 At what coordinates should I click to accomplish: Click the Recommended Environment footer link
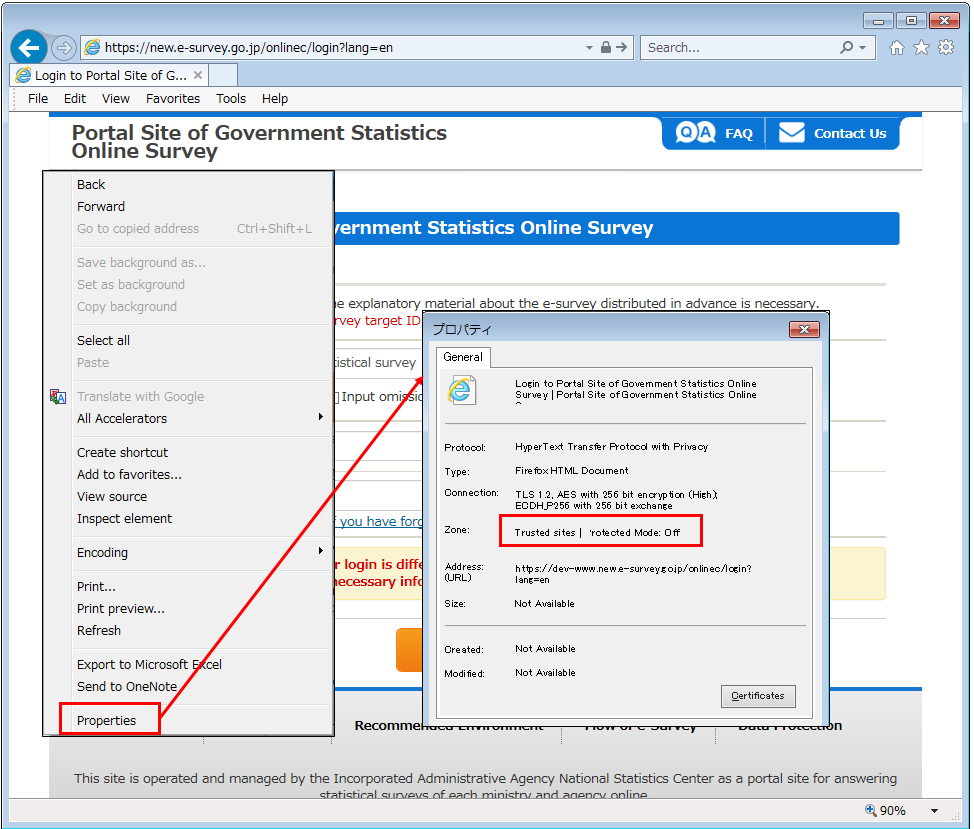(x=449, y=726)
